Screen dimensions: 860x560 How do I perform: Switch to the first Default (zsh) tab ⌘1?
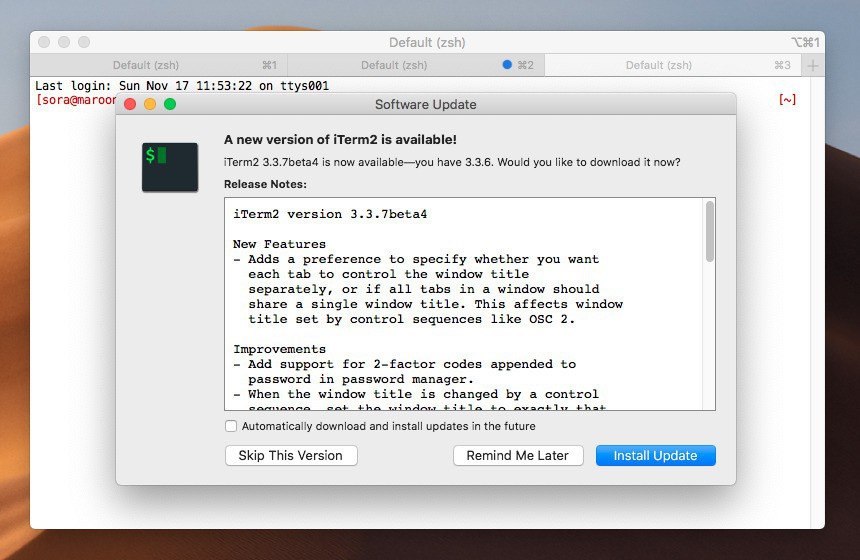tap(159, 65)
